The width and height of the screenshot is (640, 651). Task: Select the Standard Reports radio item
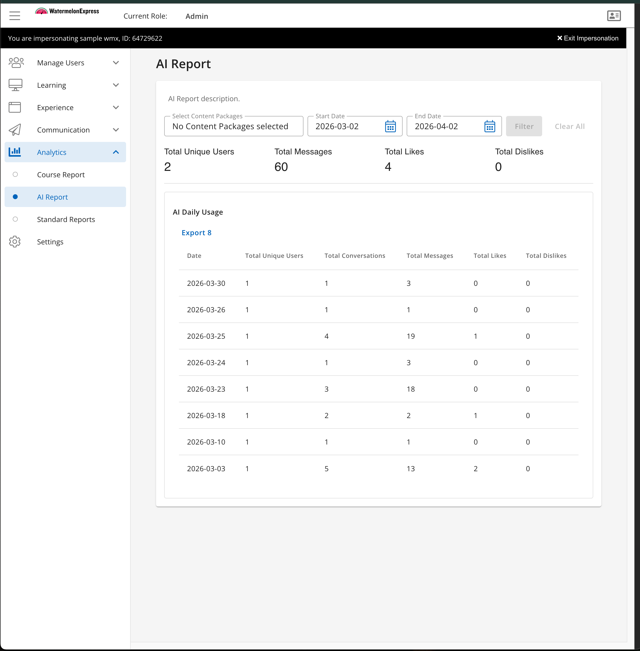pyautogui.click(x=16, y=219)
